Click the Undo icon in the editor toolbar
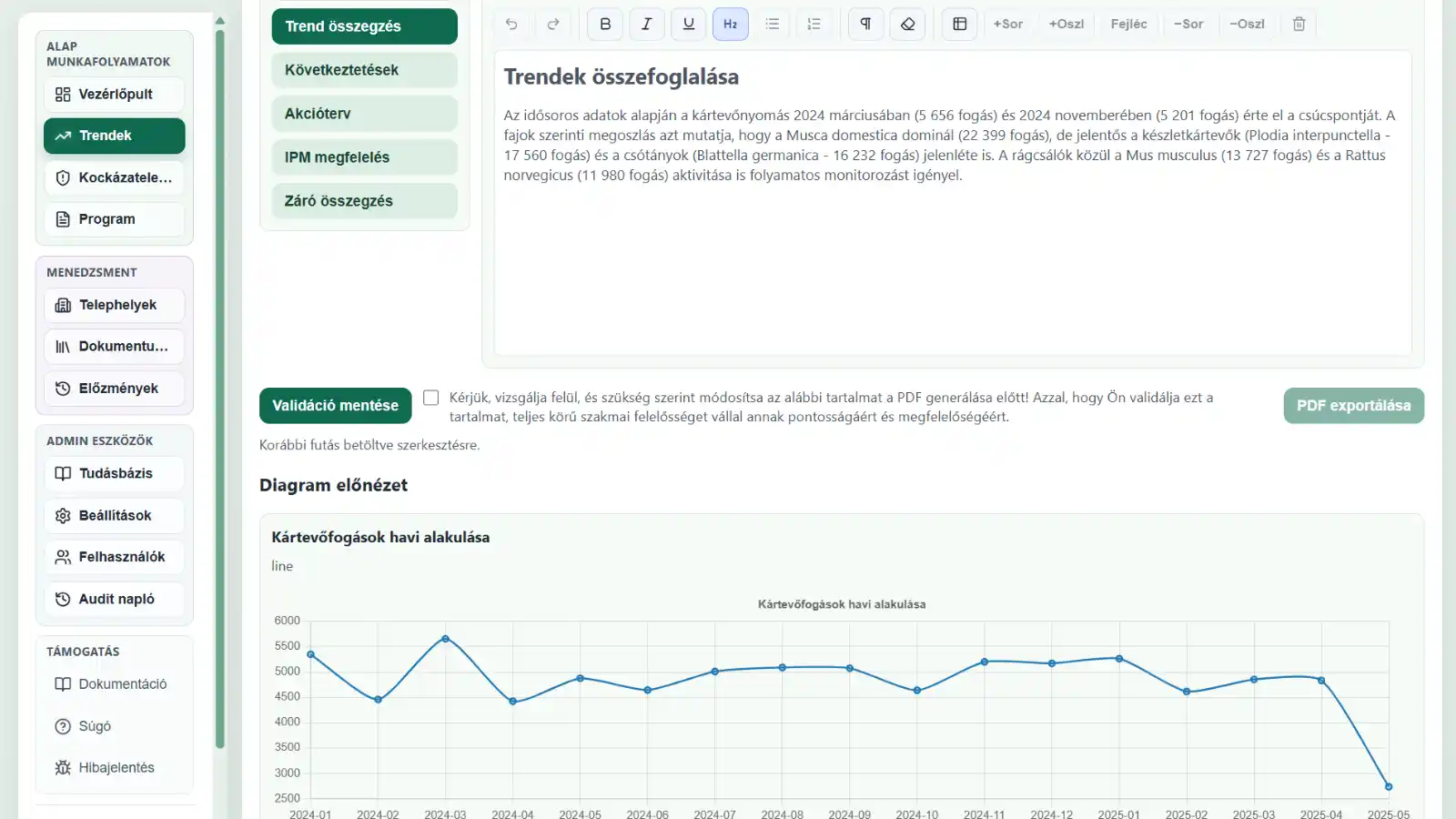Viewport: 1456px width, 819px height. pyautogui.click(x=511, y=25)
